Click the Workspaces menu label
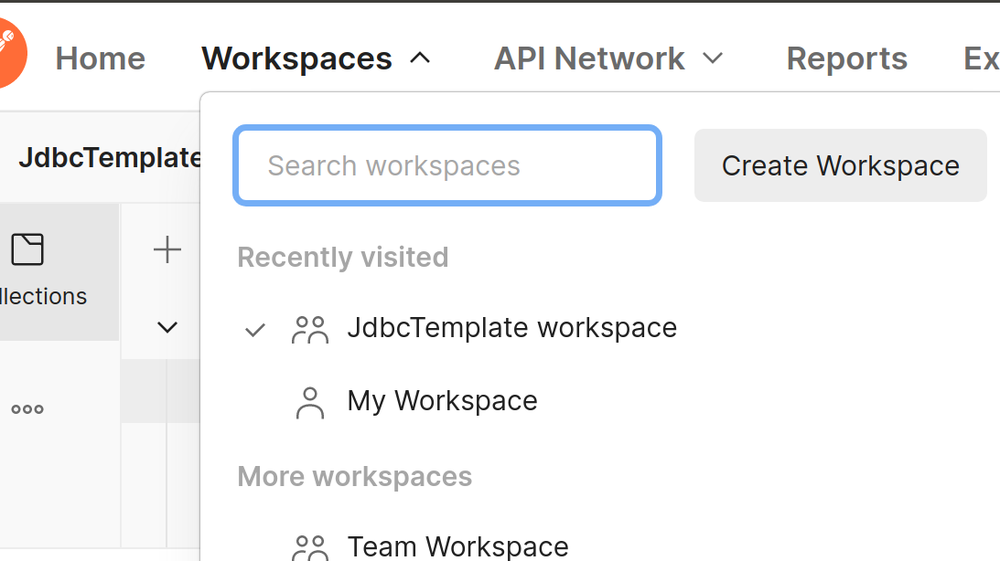This screenshot has width=1000, height=561. pyautogui.click(x=297, y=59)
